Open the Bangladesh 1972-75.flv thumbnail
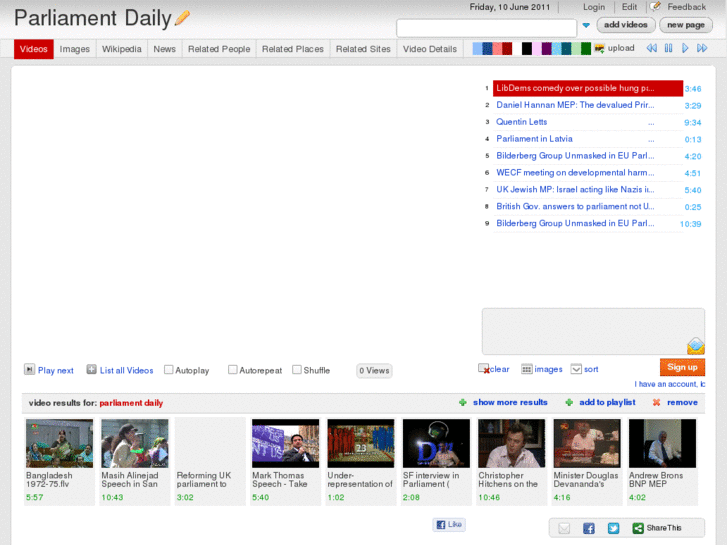Image resolution: width=727 pixels, height=545 pixels. coord(59,443)
